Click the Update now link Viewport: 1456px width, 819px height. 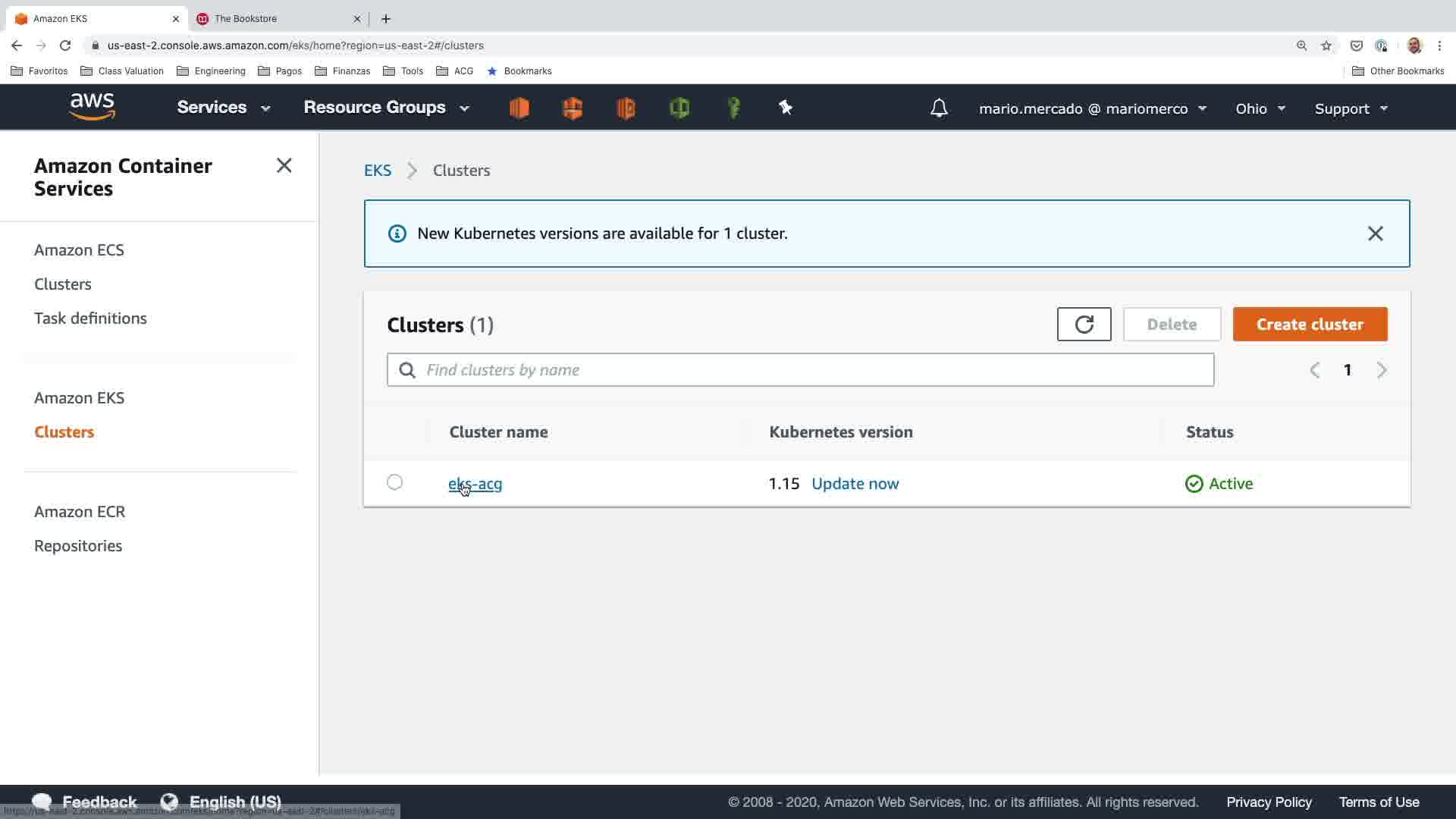[855, 484]
